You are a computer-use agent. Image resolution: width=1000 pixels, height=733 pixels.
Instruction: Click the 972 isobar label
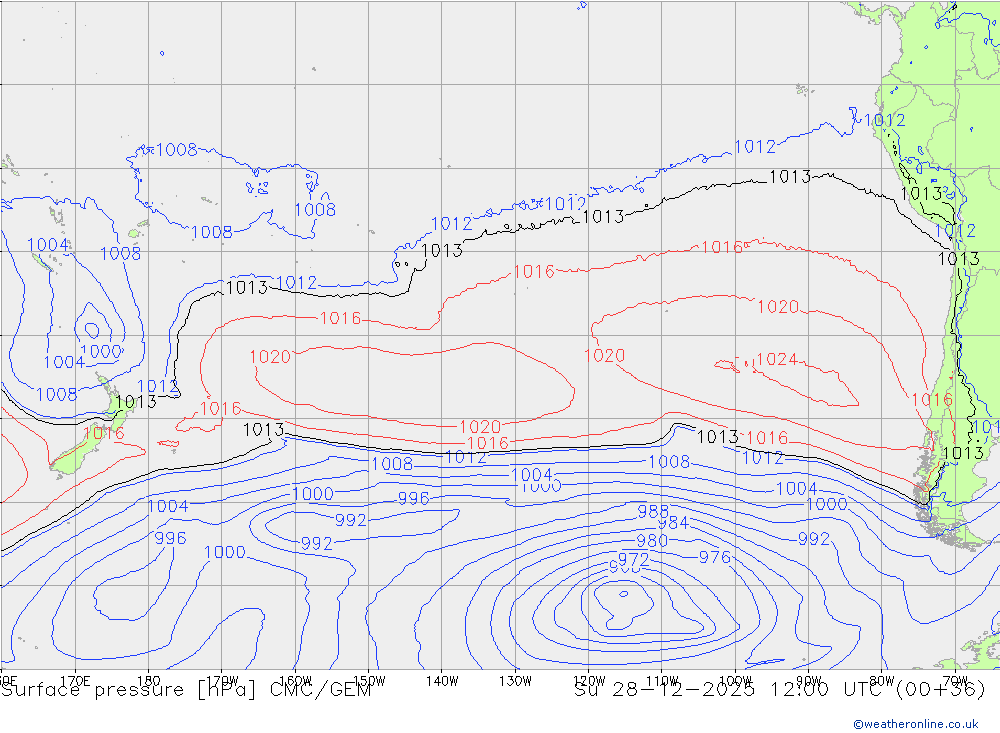633,559
